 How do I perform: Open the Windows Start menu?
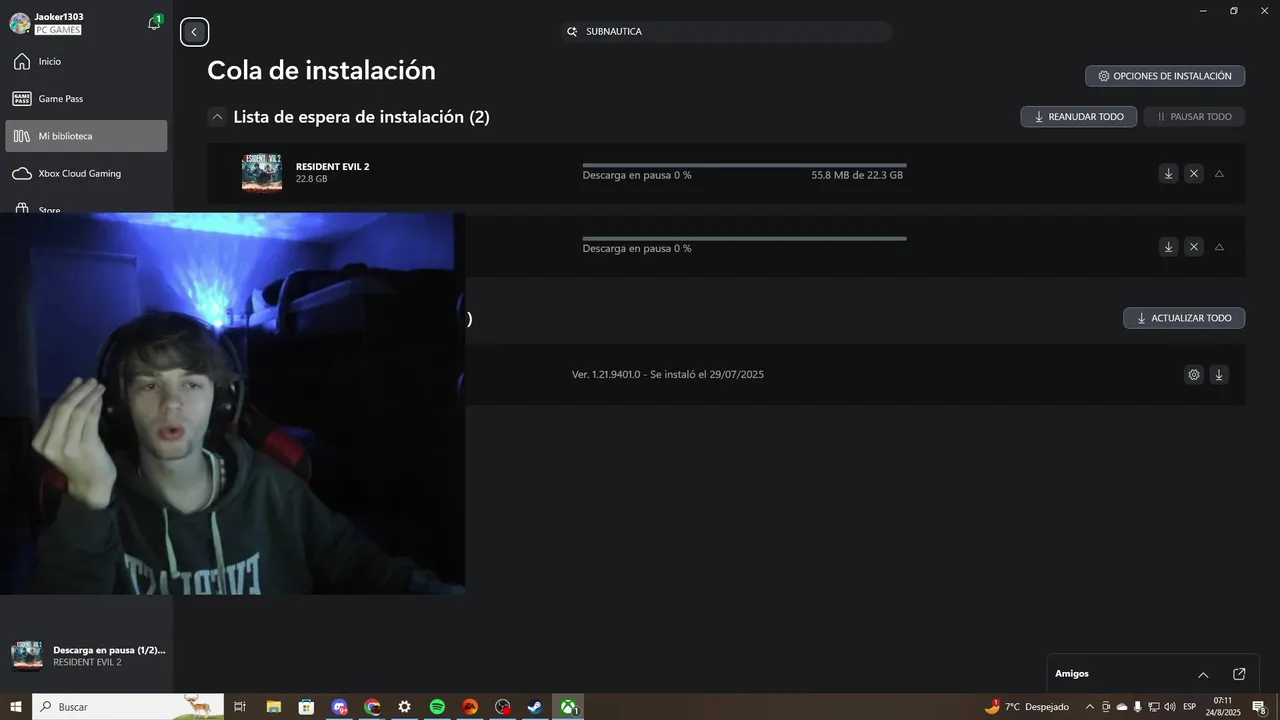16,707
